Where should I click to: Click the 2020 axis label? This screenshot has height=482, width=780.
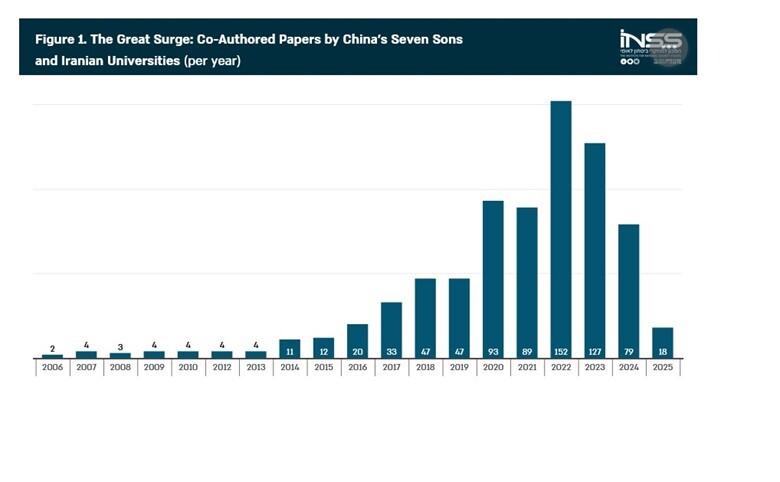(x=493, y=367)
